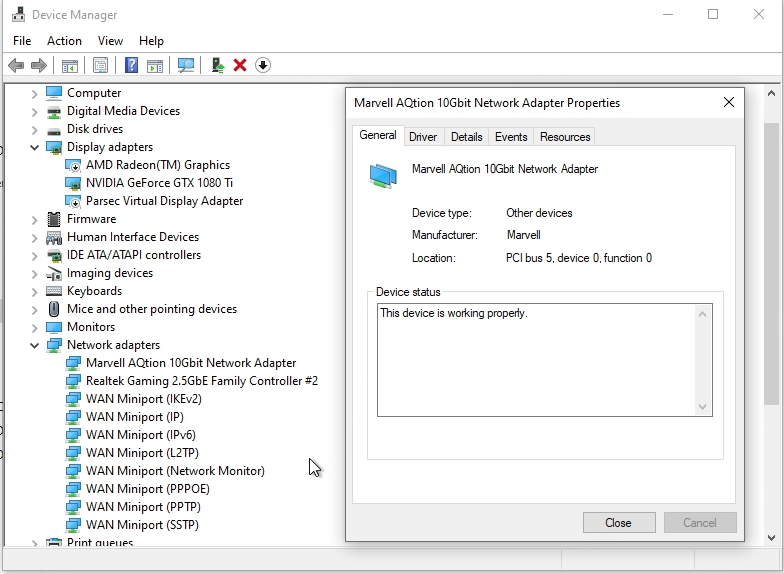The image size is (784, 574).
Task: Collapse the Display adapters node
Action: pos(34,147)
